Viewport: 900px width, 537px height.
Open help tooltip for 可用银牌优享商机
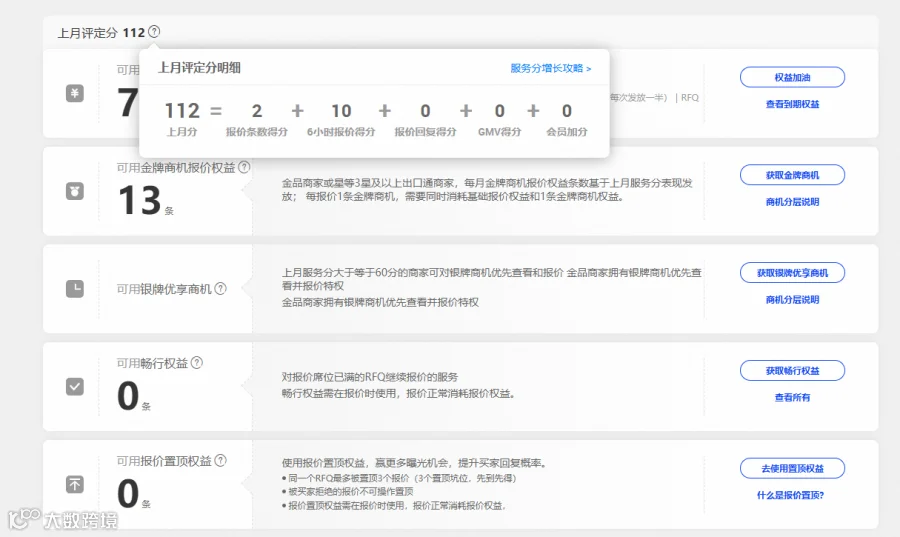pos(220,289)
